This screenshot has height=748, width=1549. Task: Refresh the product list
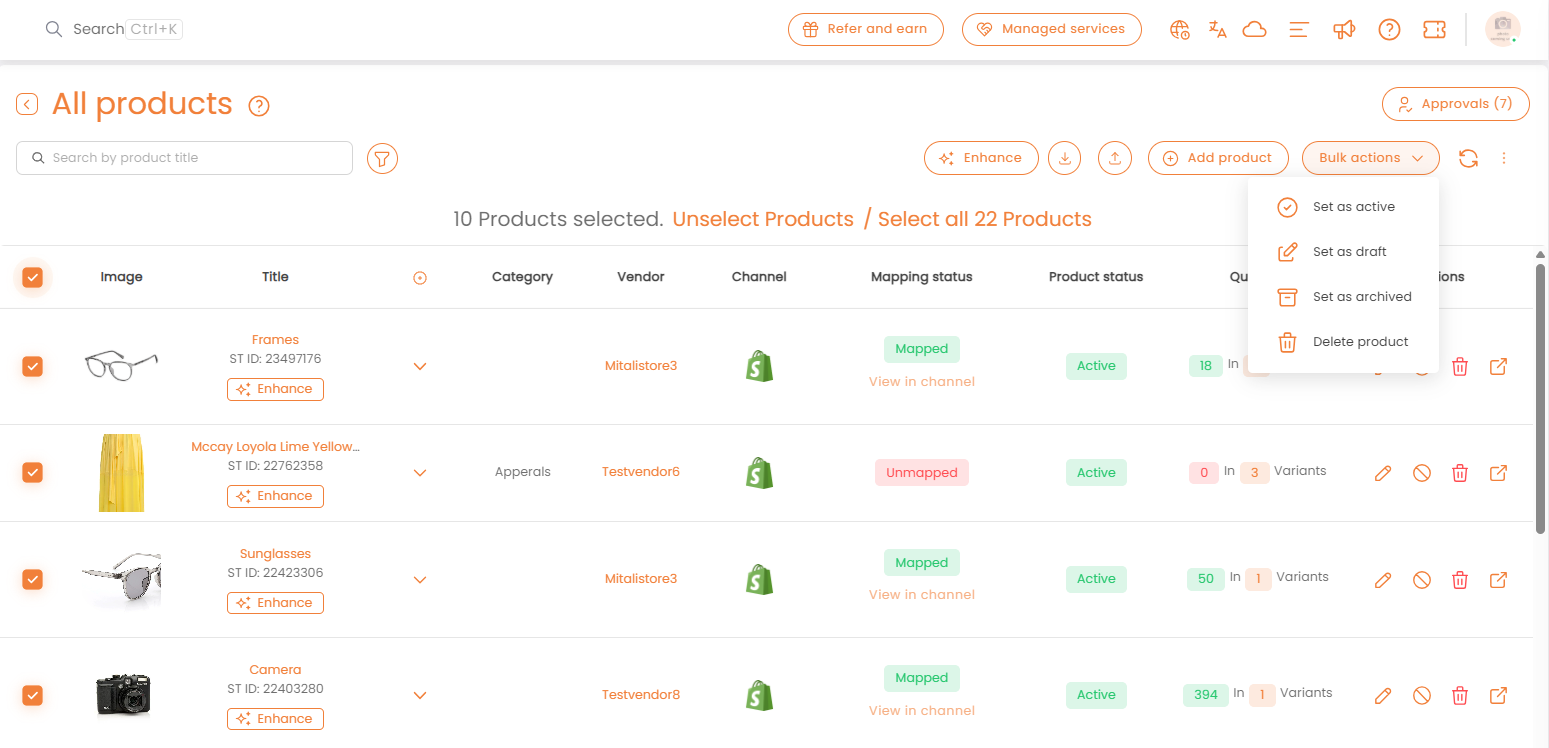[x=1468, y=158]
